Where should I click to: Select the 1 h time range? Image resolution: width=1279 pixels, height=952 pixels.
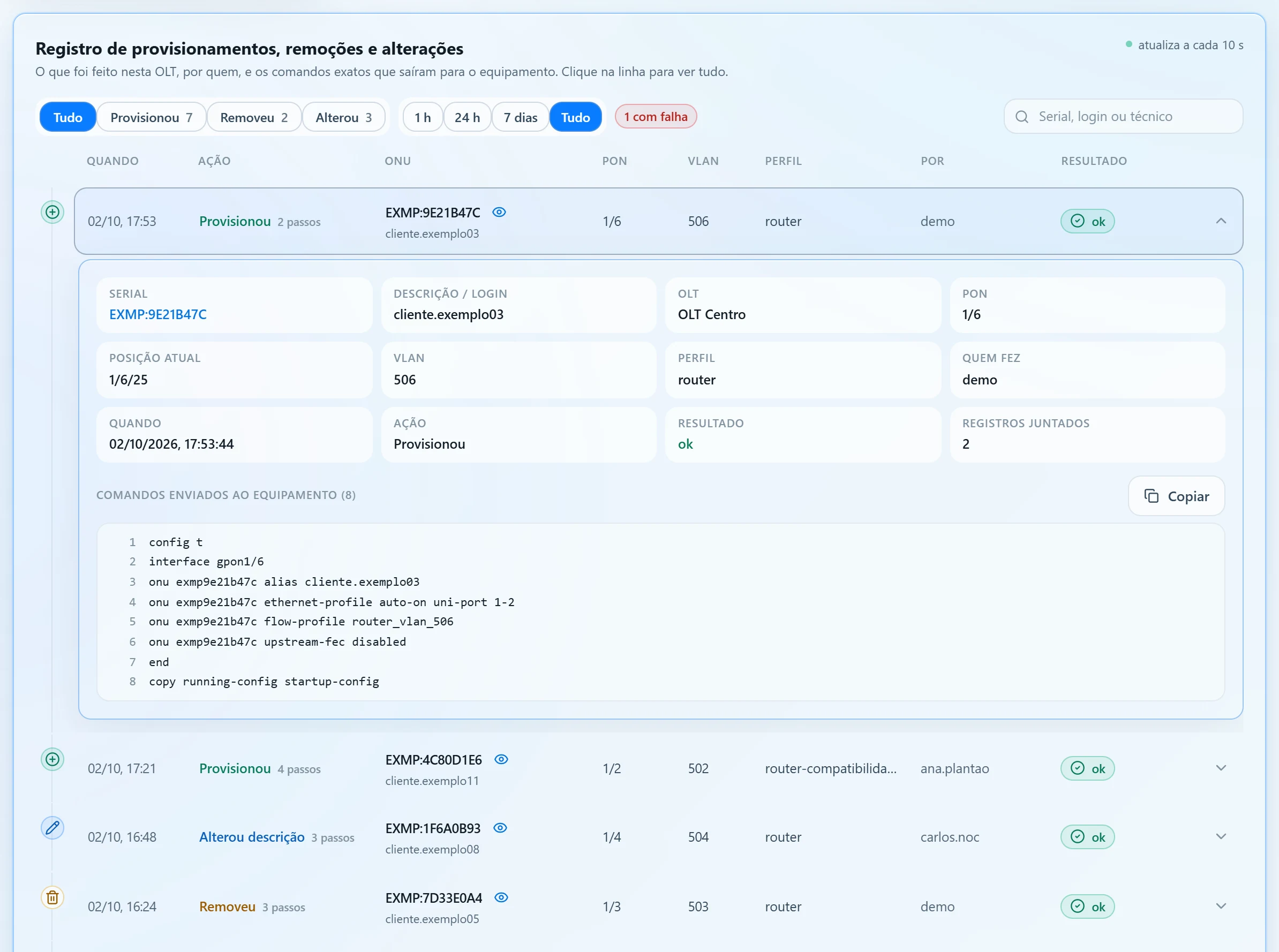pos(423,117)
